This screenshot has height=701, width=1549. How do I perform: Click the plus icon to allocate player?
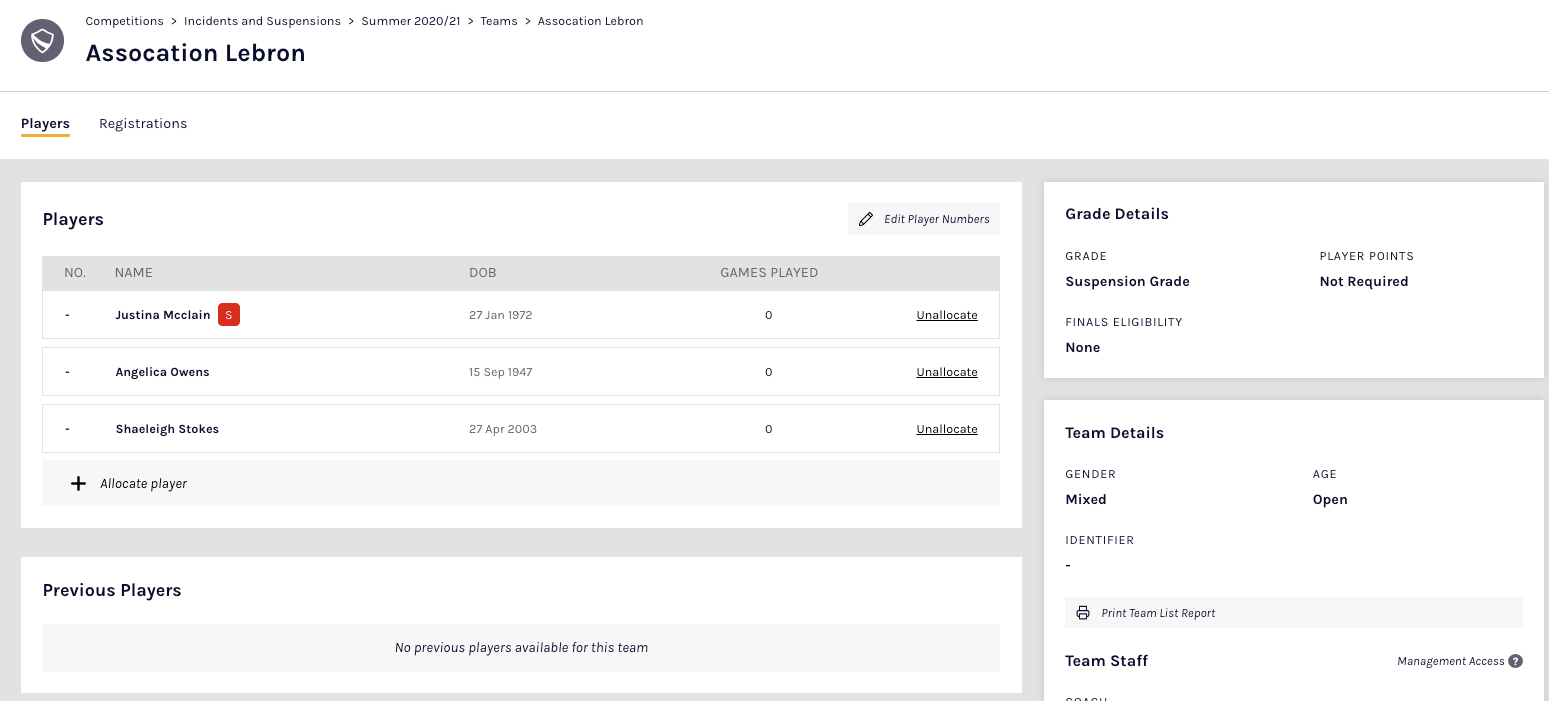(78, 484)
